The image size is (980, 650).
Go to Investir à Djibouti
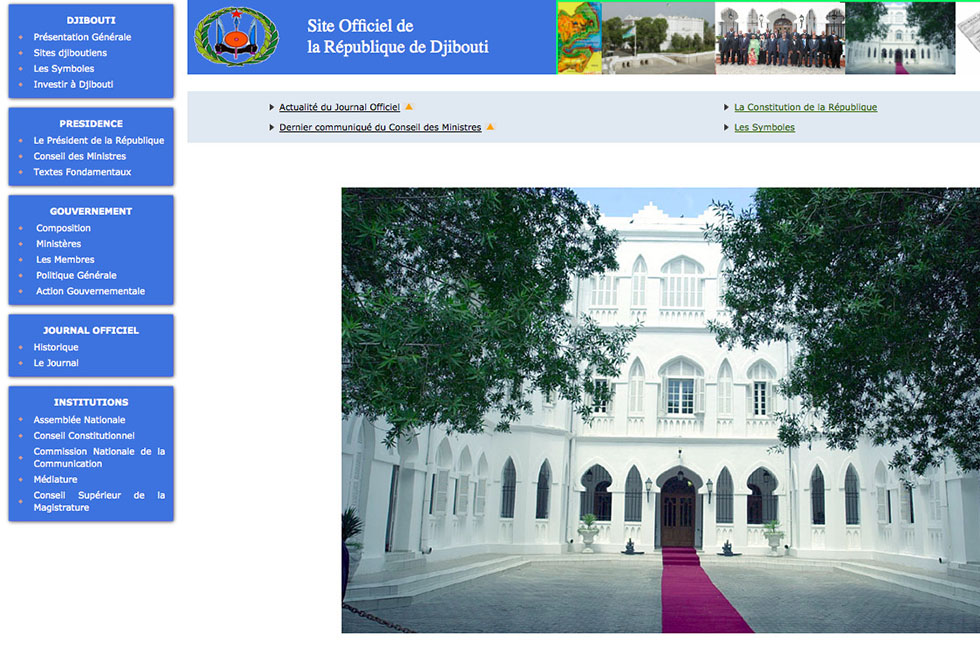pos(73,84)
